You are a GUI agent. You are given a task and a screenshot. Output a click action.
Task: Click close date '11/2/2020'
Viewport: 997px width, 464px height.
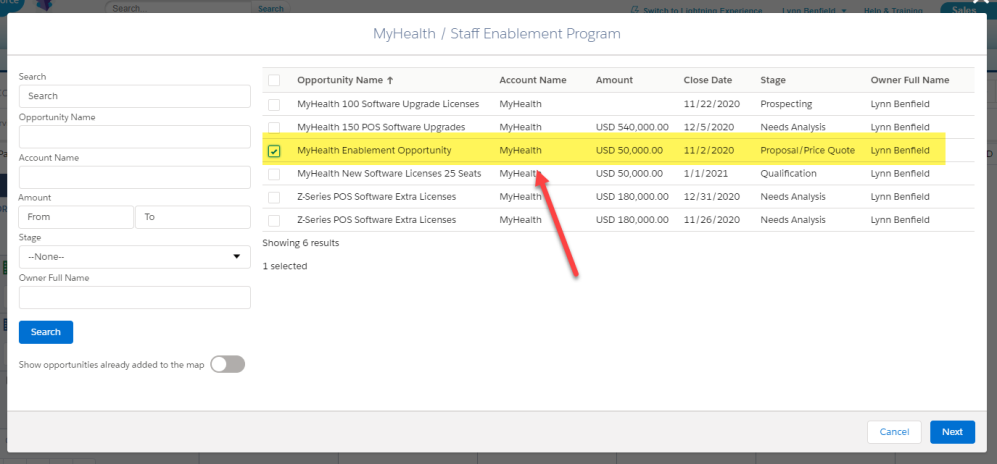(x=709, y=151)
